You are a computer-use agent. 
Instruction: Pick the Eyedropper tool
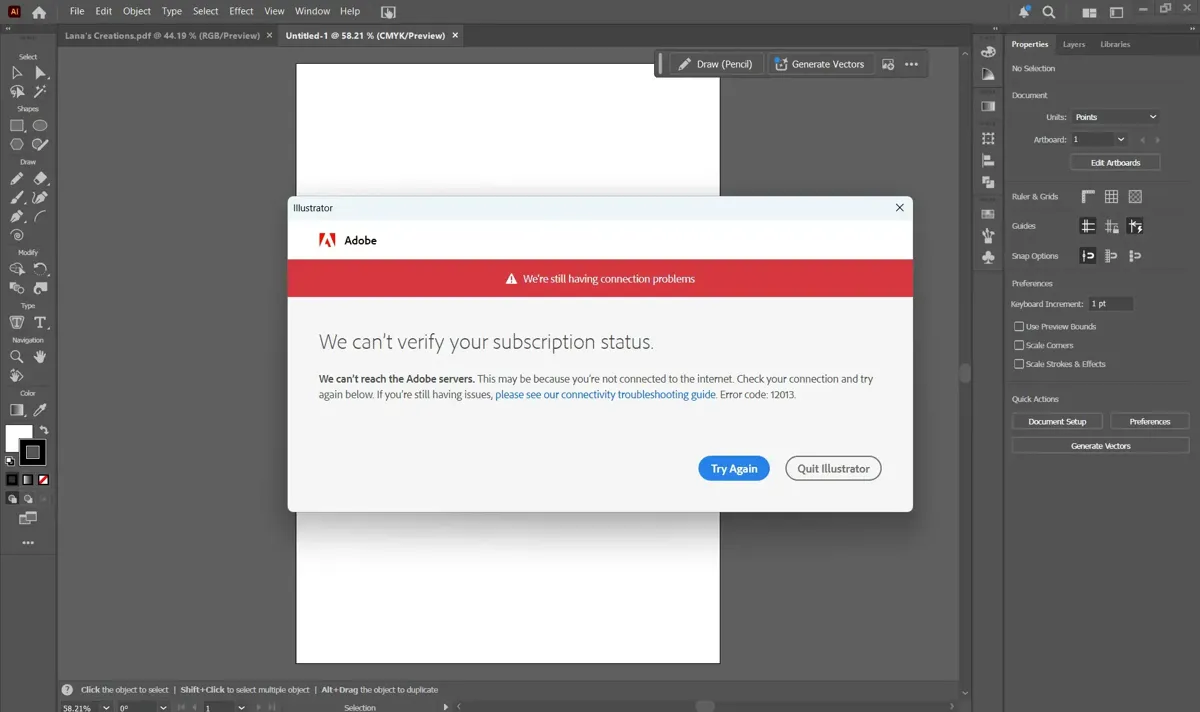tap(40, 410)
